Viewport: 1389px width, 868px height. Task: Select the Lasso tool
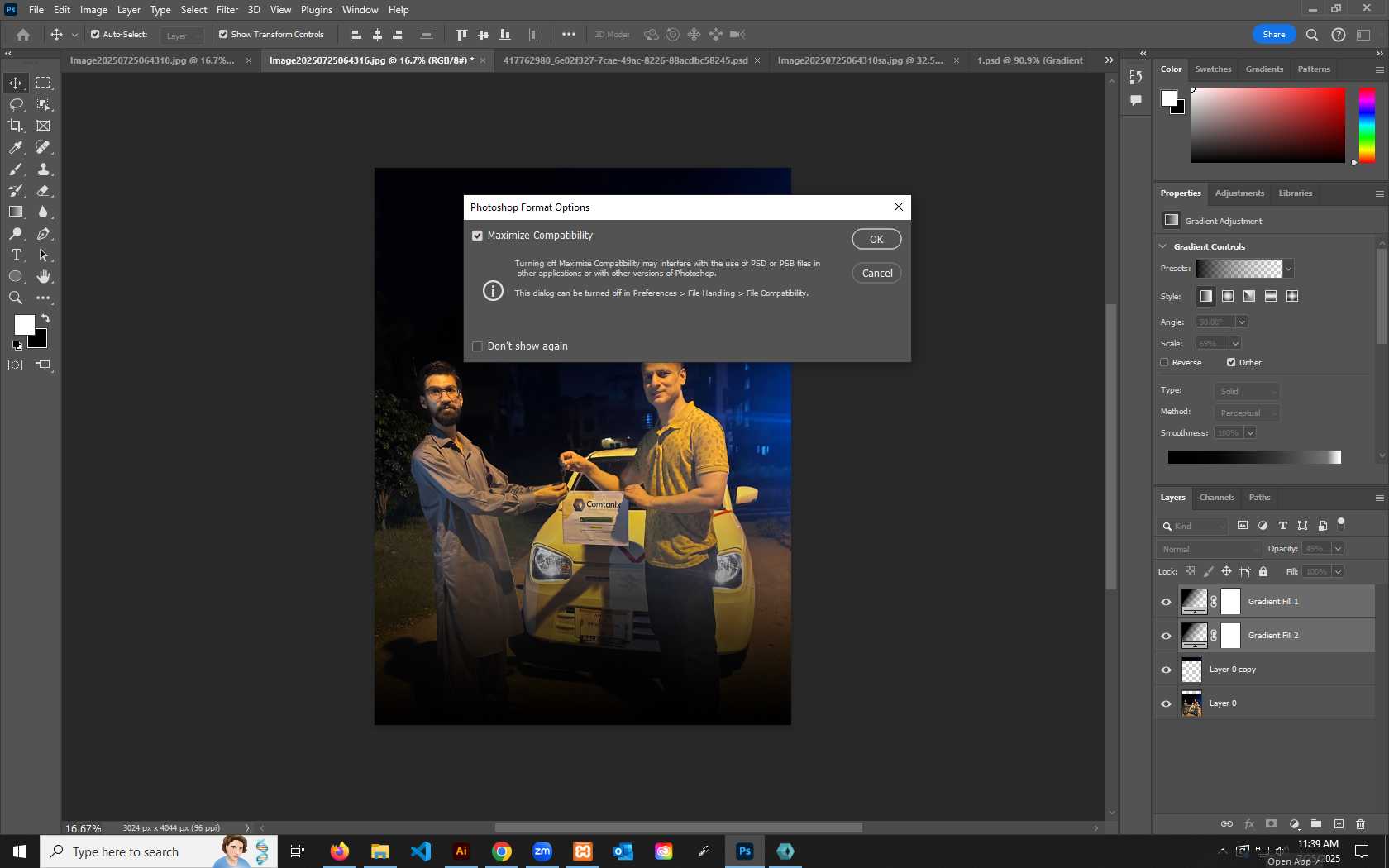pos(16,104)
